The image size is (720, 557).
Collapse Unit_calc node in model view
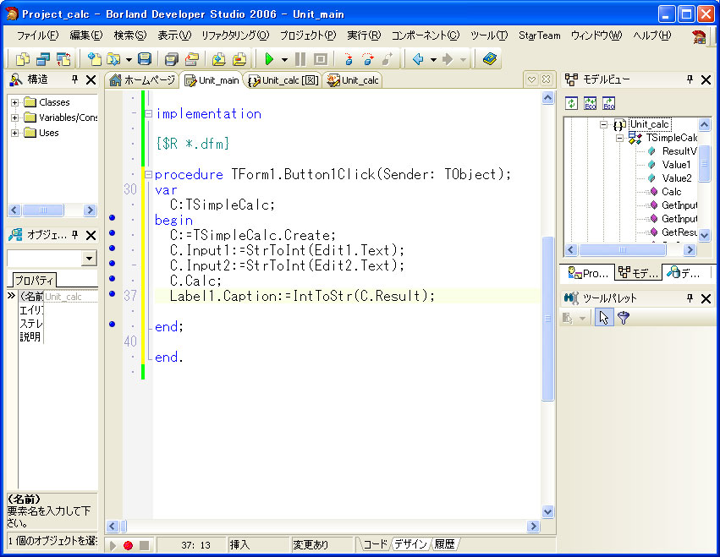pos(604,124)
